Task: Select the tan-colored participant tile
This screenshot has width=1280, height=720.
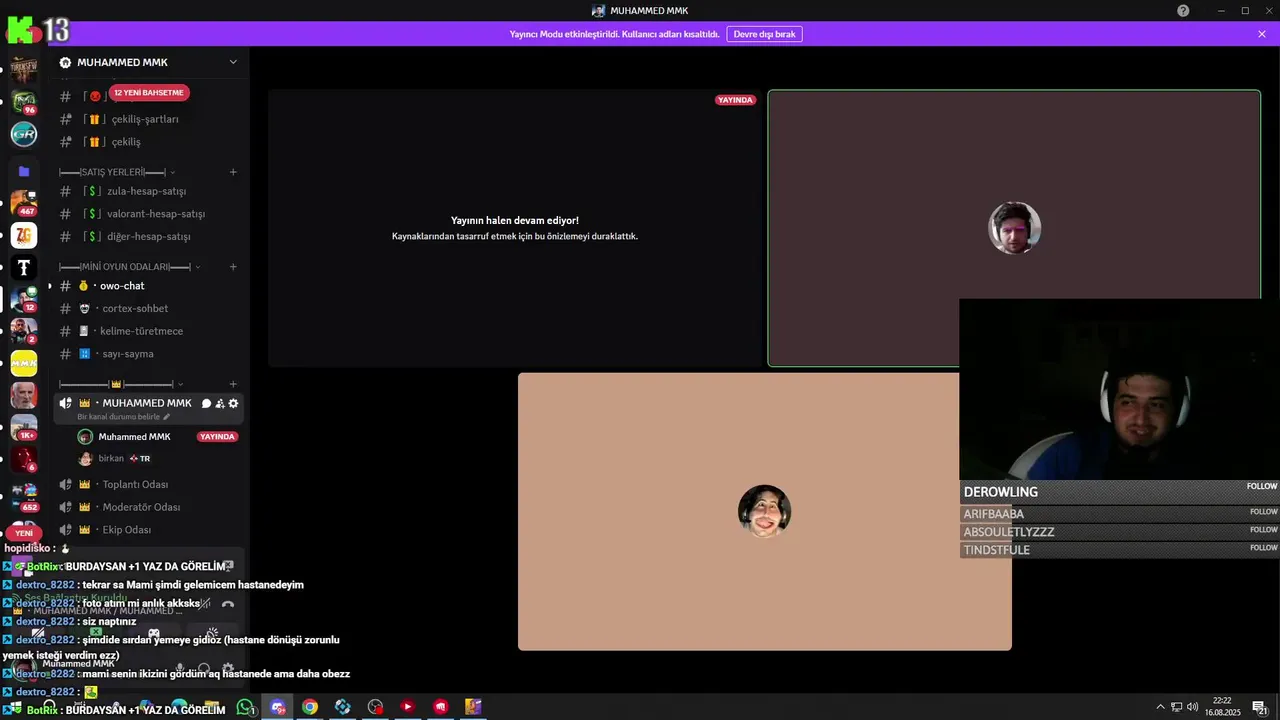Action: 764,512
